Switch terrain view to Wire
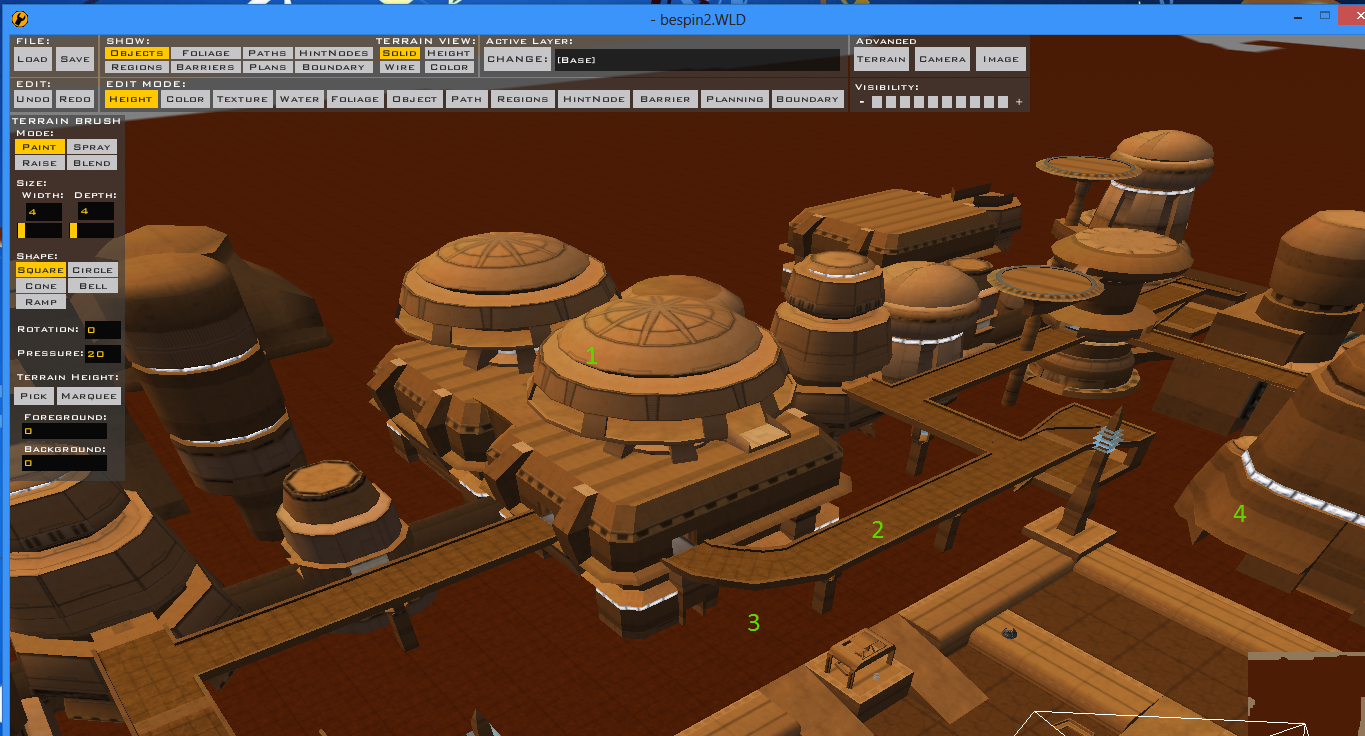This screenshot has width=1365, height=736. [x=399, y=67]
